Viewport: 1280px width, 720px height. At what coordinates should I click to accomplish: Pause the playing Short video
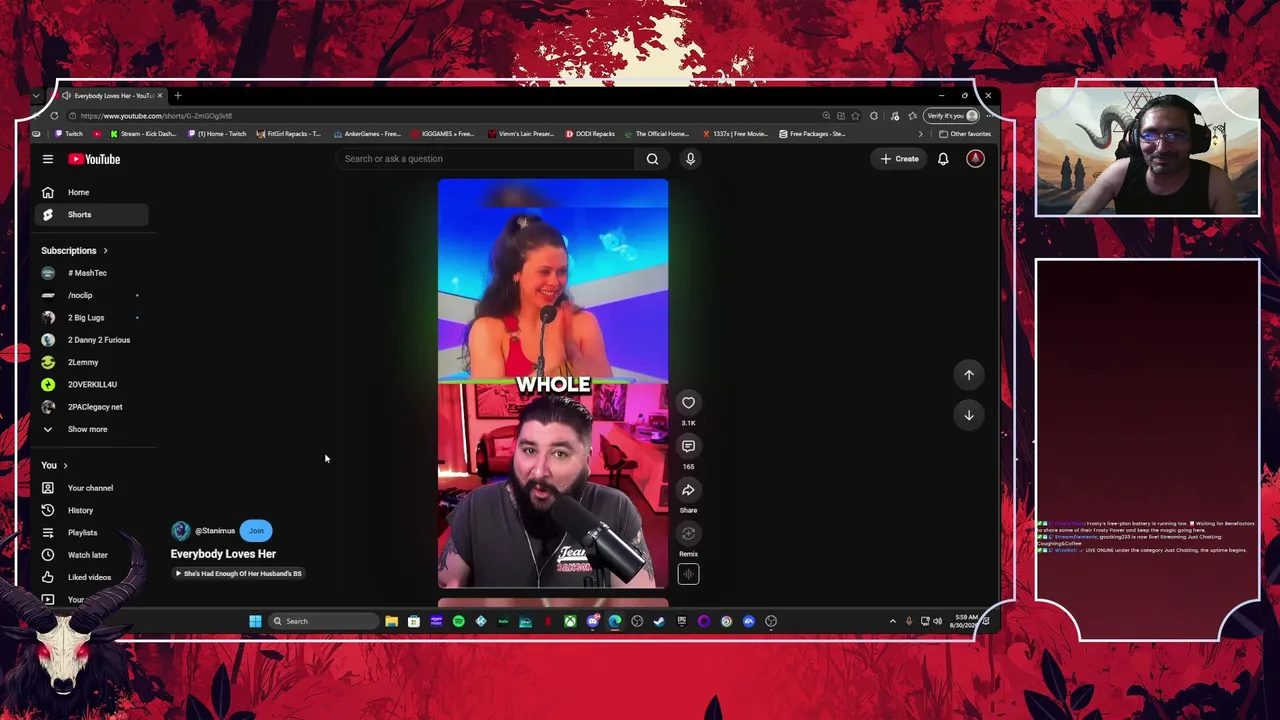tap(553, 384)
